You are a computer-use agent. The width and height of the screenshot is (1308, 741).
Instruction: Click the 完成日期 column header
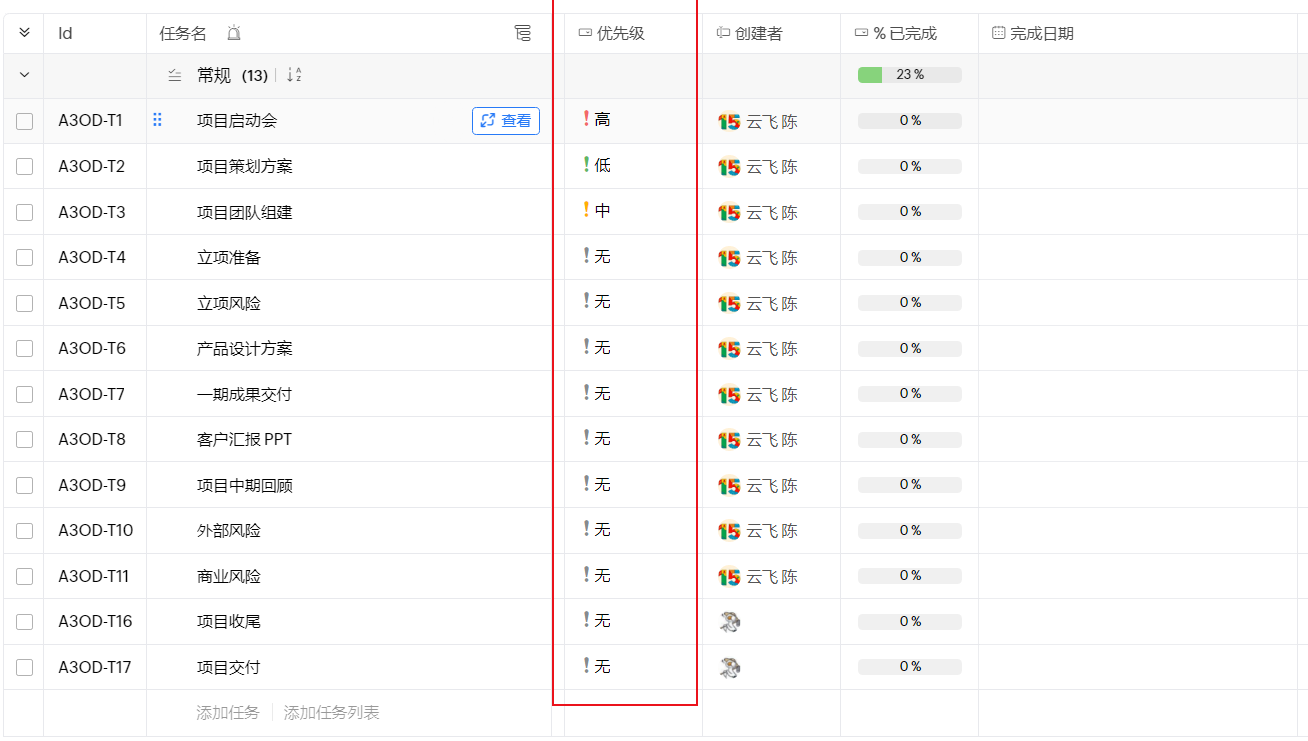tap(1041, 33)
